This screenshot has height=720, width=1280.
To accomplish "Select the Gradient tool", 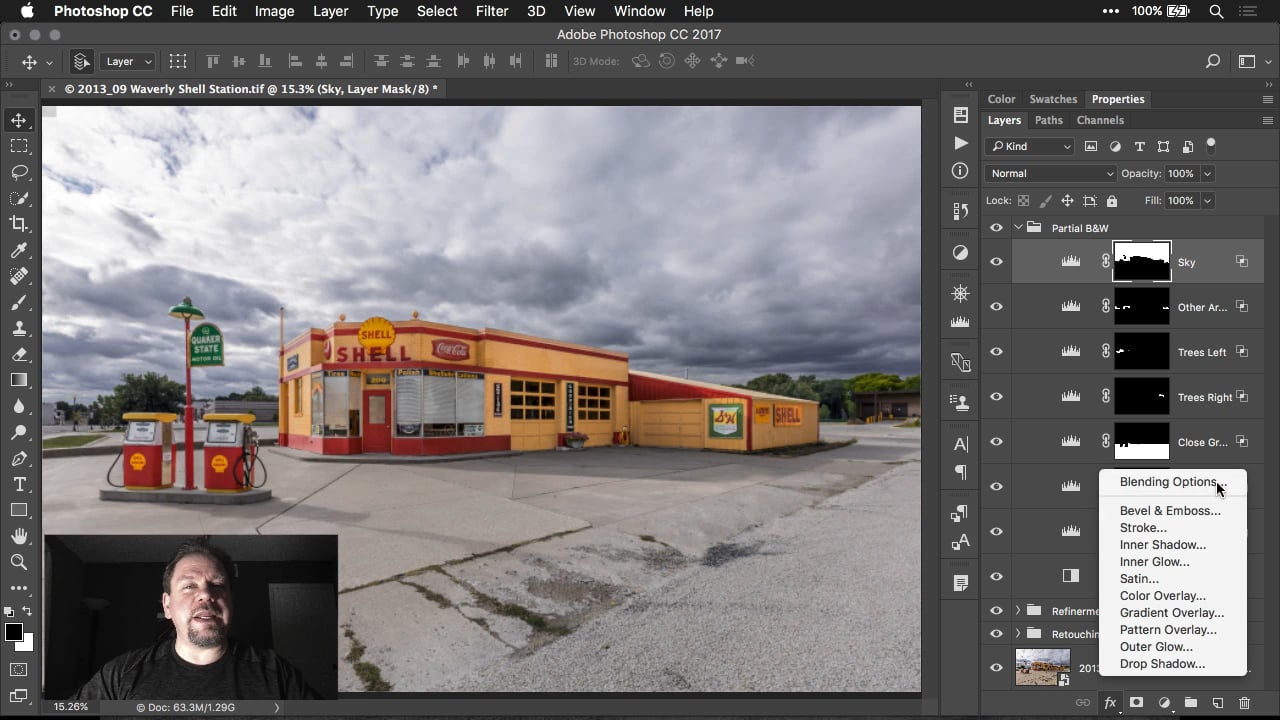I will (19, 380).
